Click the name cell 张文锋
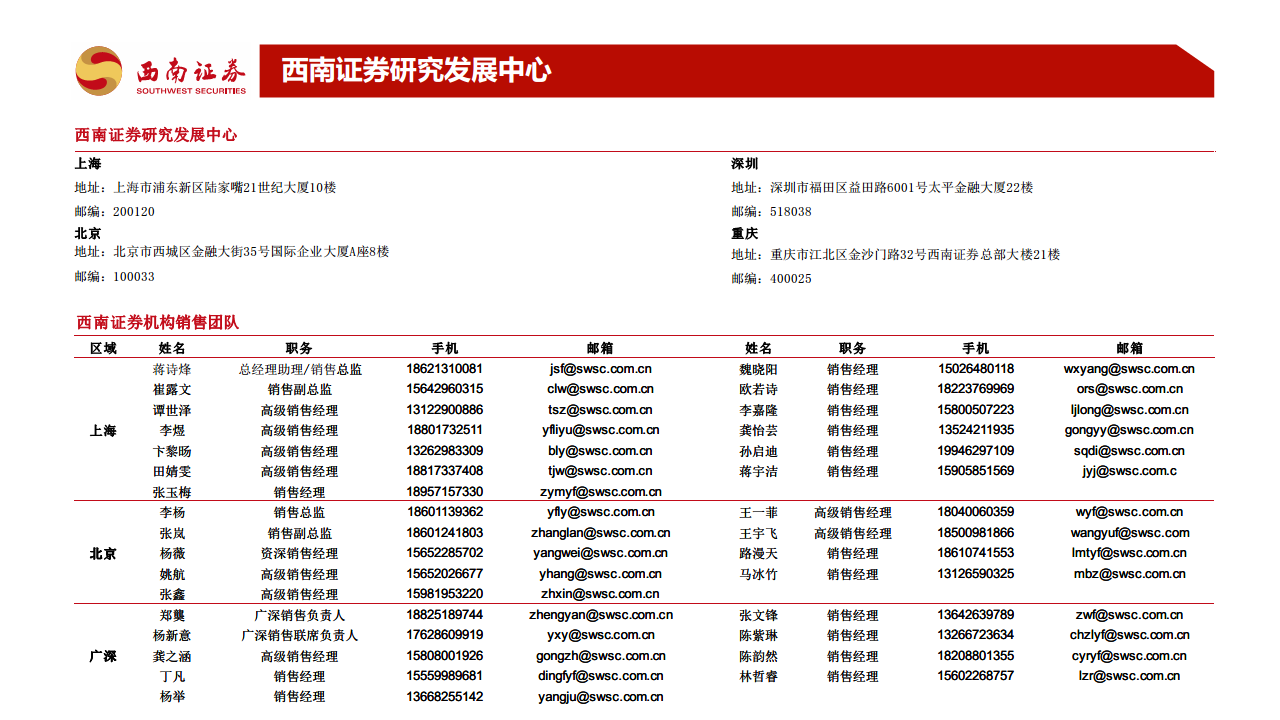Image resolution: width=1280 pixels, height=720 pixels. [x=758, y=615]
